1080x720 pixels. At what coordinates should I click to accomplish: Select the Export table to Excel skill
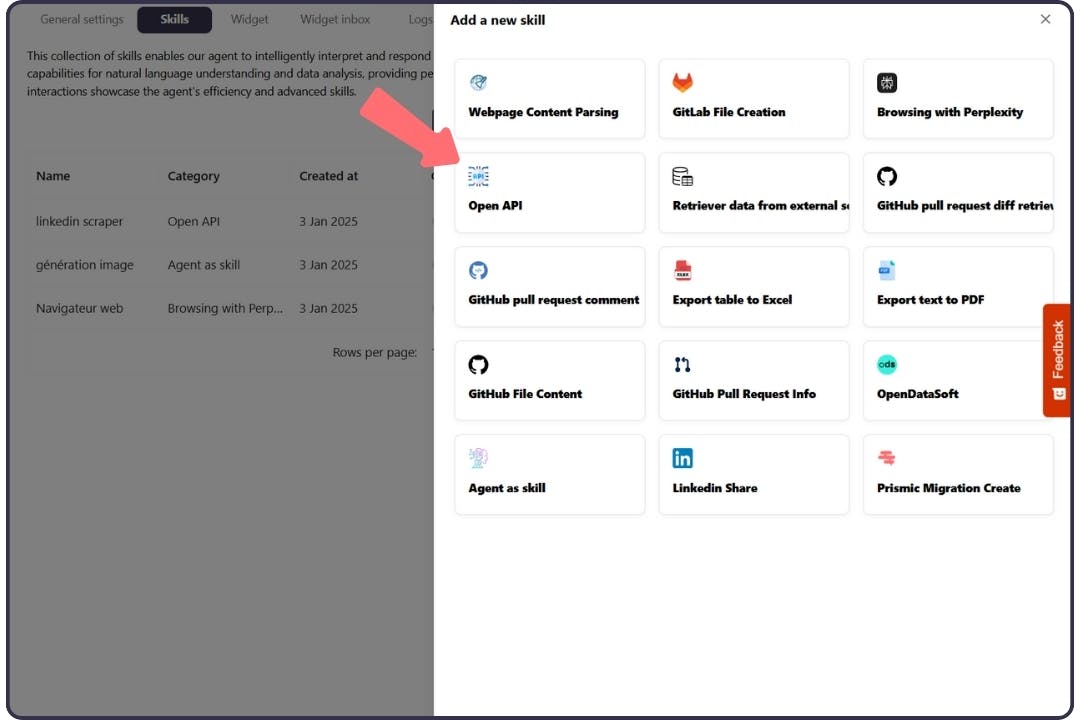coord(754,287)
